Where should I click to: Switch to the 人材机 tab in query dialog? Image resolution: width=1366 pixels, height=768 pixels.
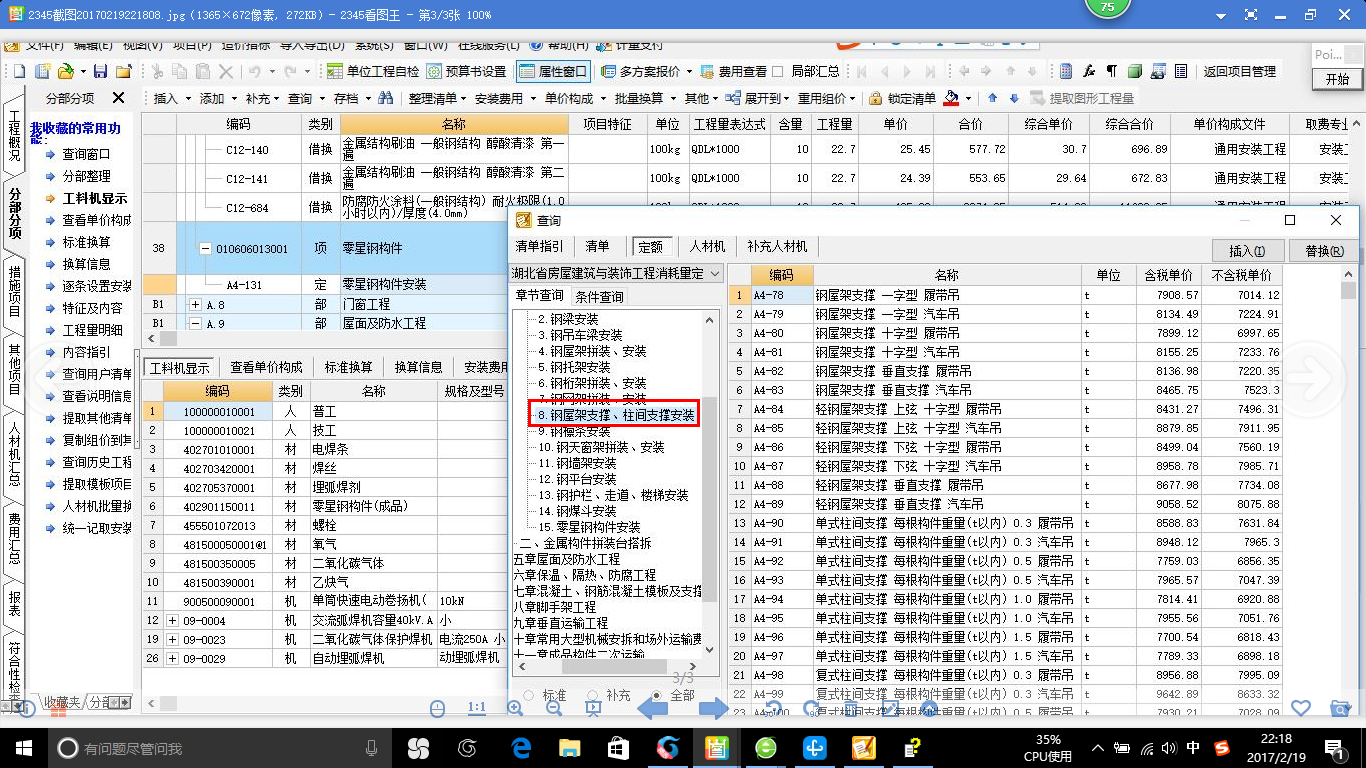[706, 246]
